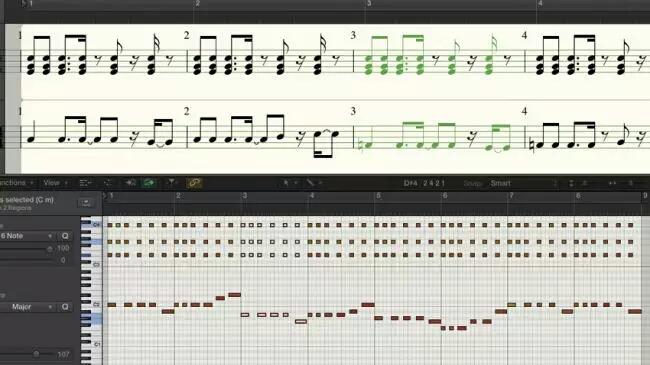
Task: Select the pencil tool in piano roll toolbar
Action: click(x=310, y=183)
